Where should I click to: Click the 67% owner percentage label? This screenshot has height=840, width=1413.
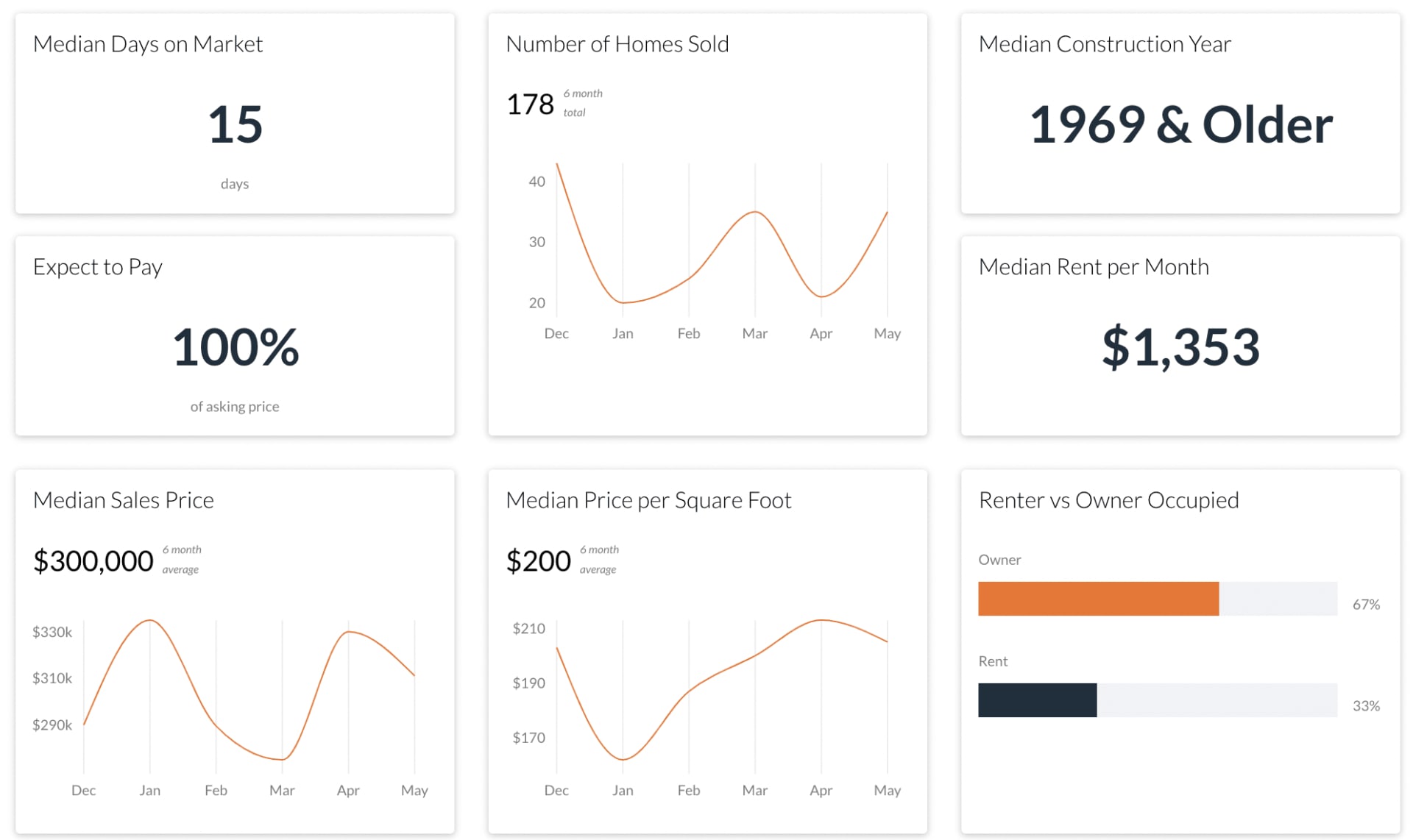(x=1365, y=605)
